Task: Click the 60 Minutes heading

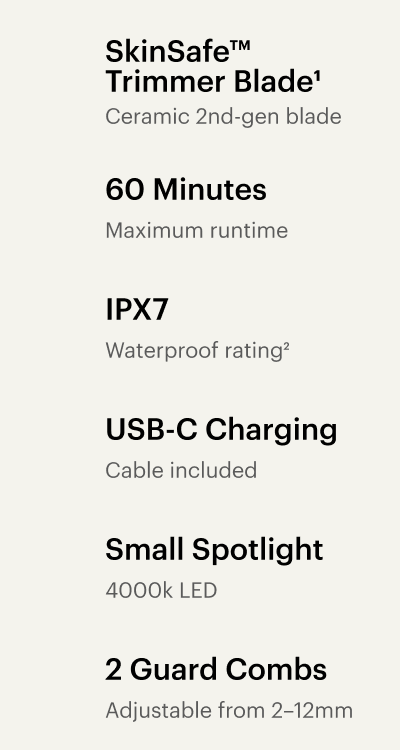Action: (186, 189)
